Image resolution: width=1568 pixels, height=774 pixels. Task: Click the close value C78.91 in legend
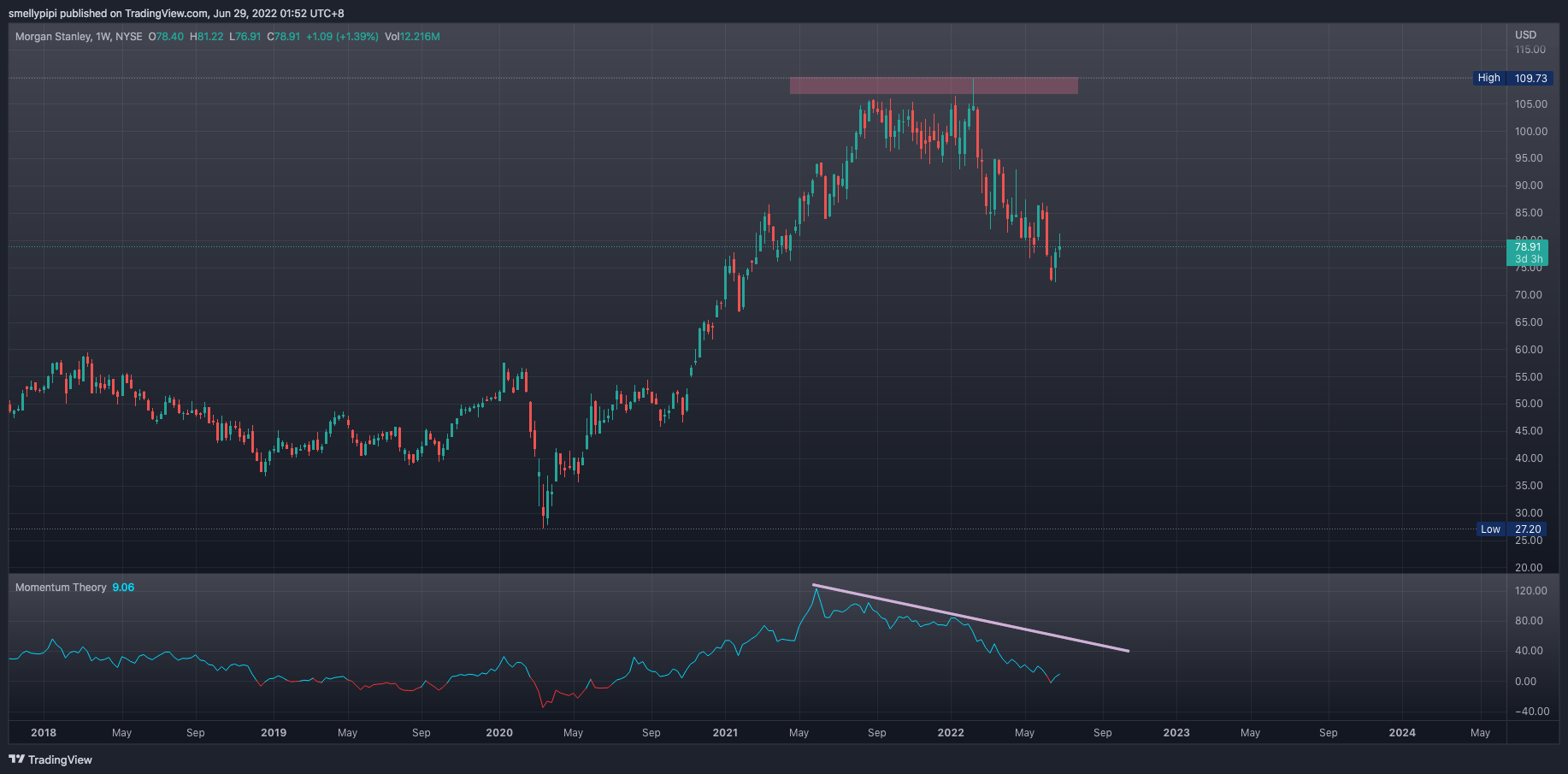284,37
